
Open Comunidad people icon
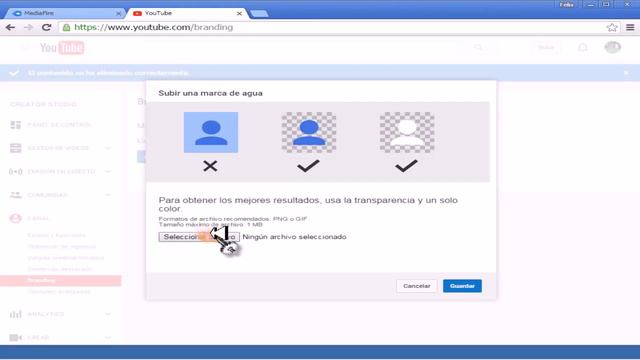click(x=16, y=195)
